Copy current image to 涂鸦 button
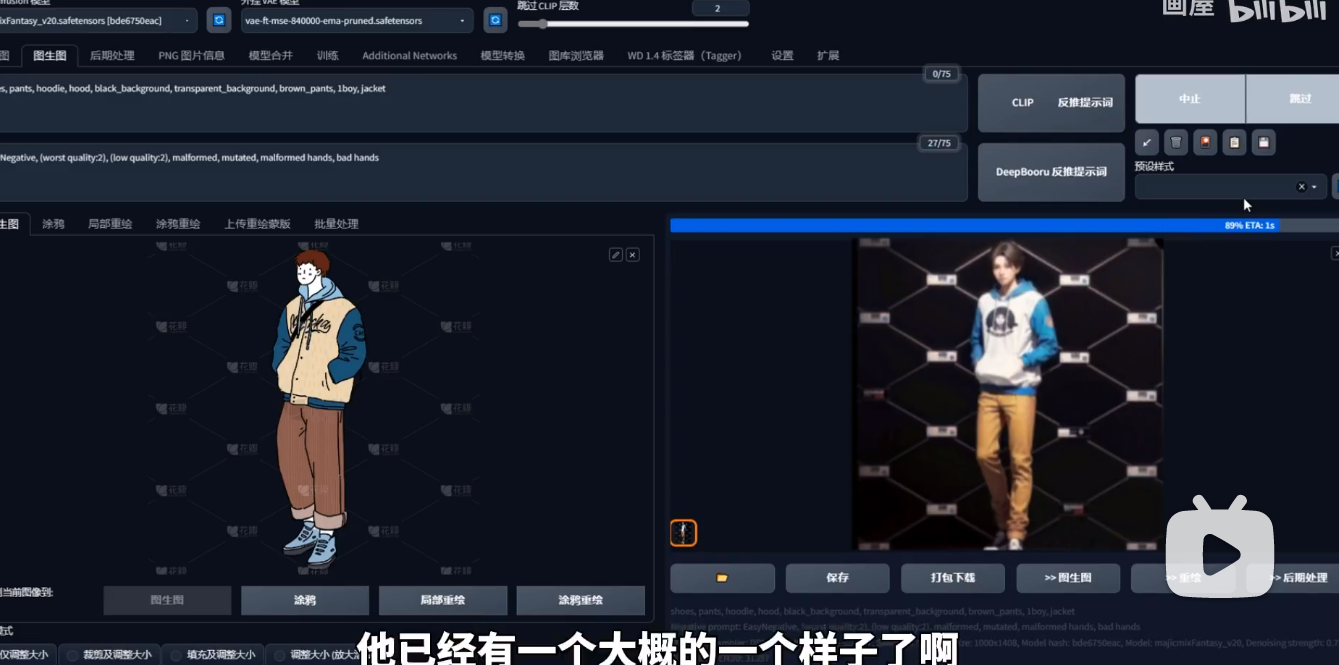 (305, 600)
